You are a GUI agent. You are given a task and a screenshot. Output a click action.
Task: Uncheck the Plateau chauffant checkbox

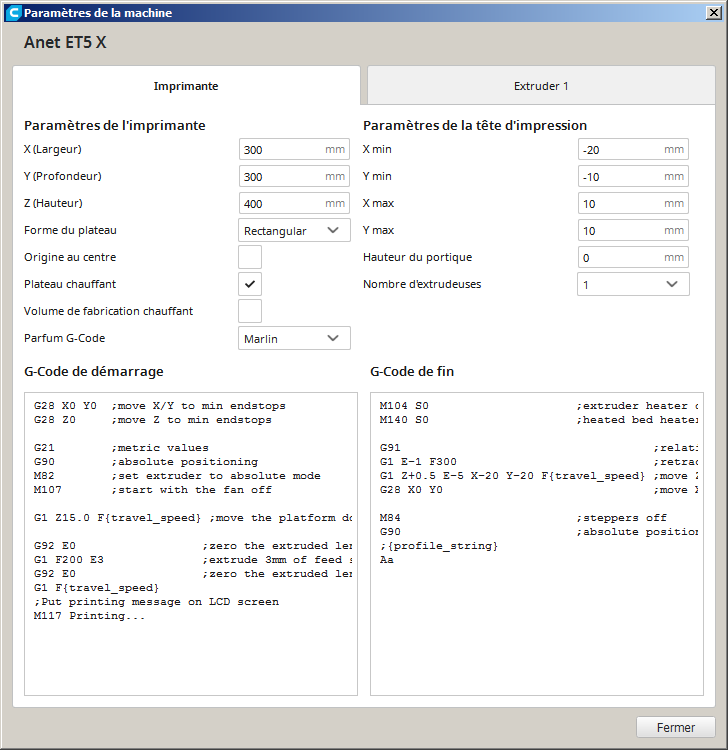(250, 284)
